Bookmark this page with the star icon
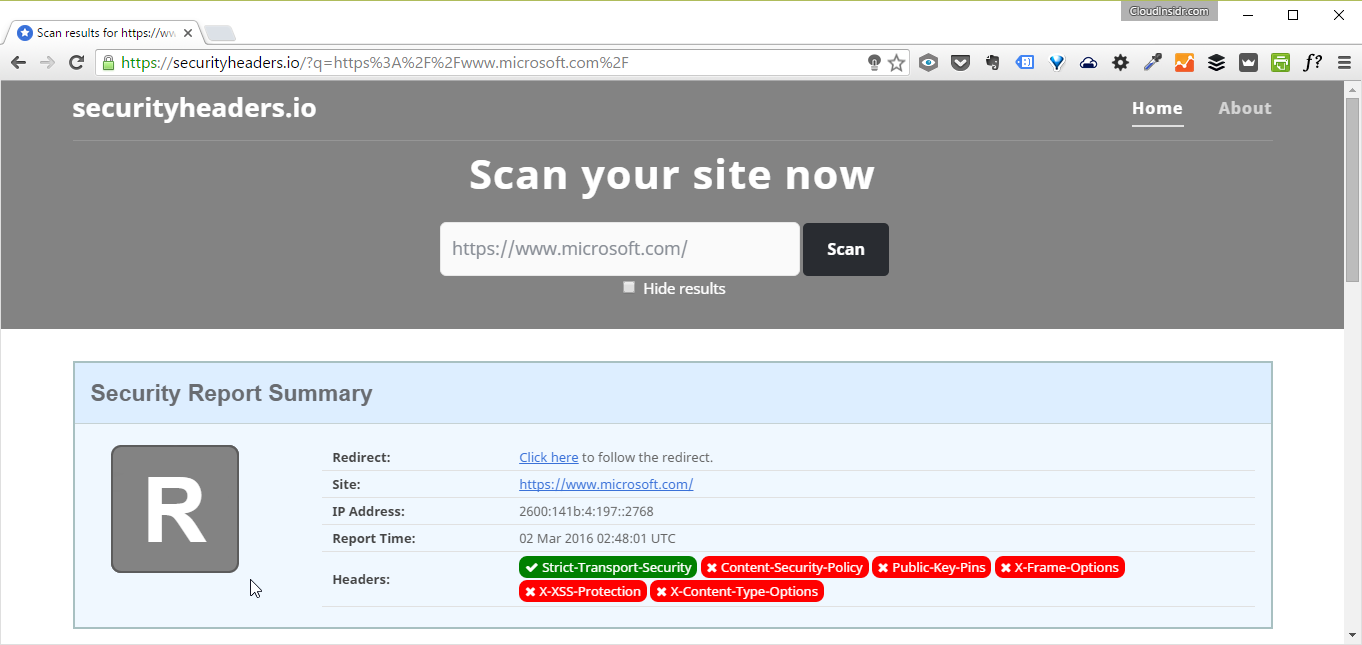The width and height of the screenshot is (1362, 645). pos(896,63)
